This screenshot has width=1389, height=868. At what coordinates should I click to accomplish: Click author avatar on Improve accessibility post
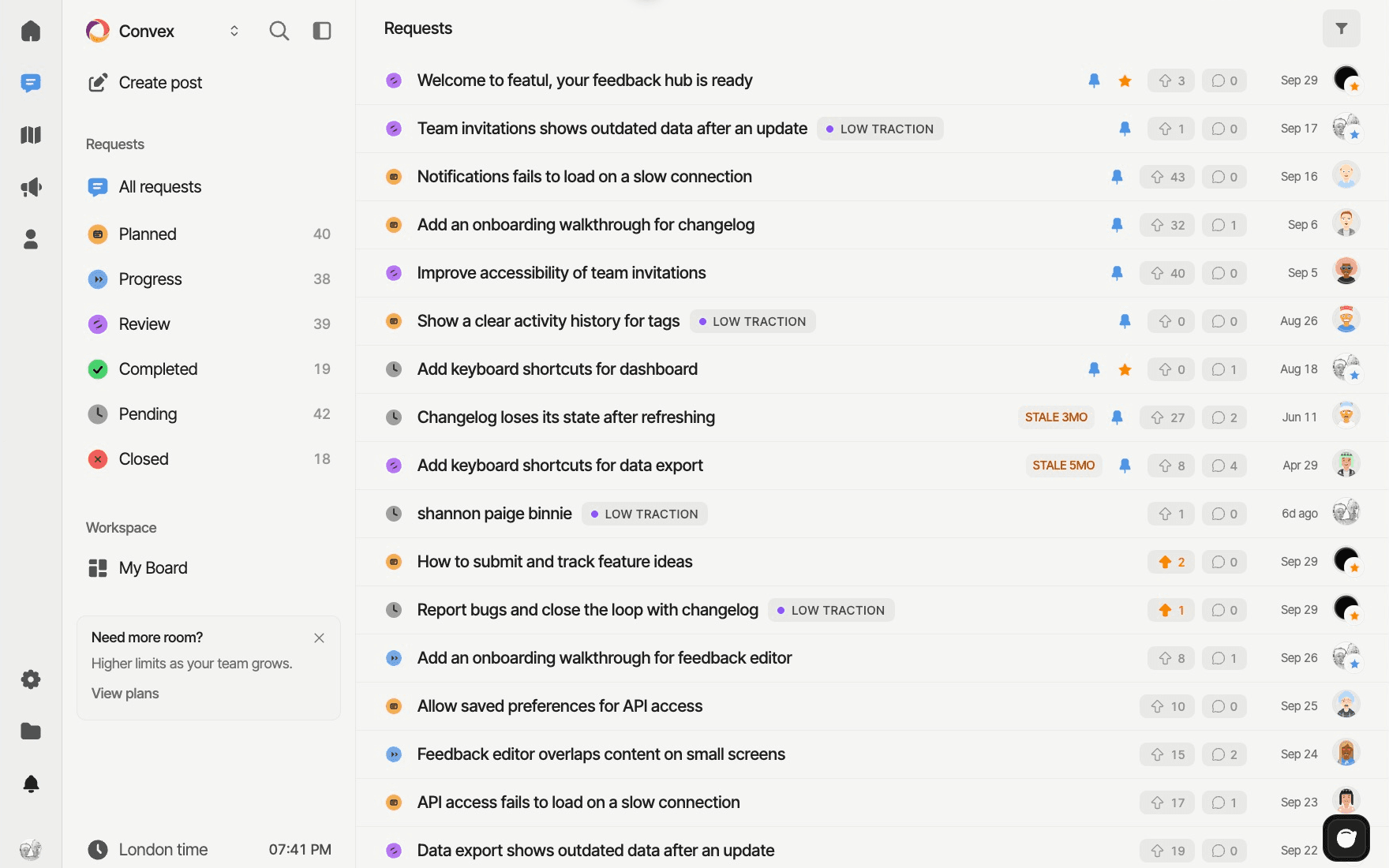(x=1346, y=271)
